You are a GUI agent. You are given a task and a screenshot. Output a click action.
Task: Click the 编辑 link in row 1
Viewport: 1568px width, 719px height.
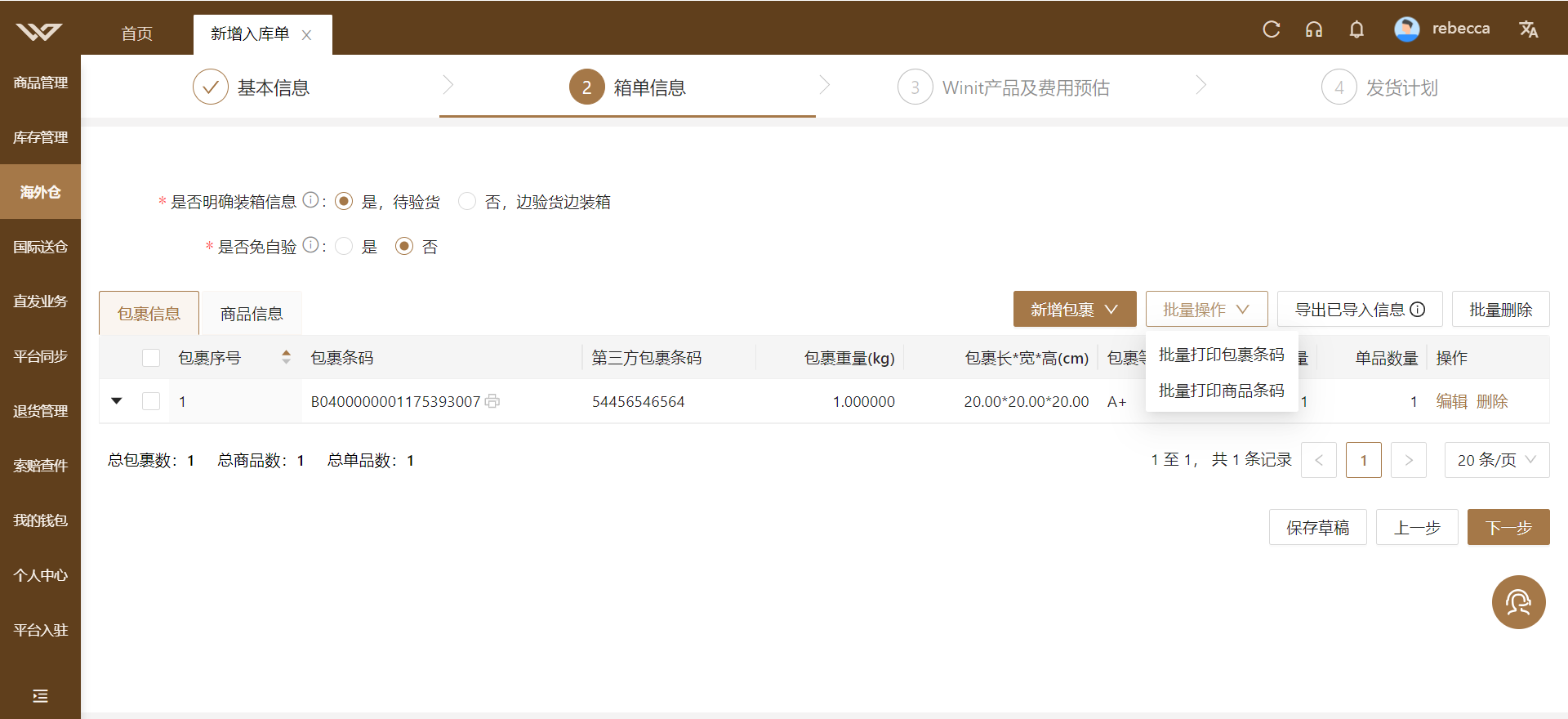point(1452,401)
